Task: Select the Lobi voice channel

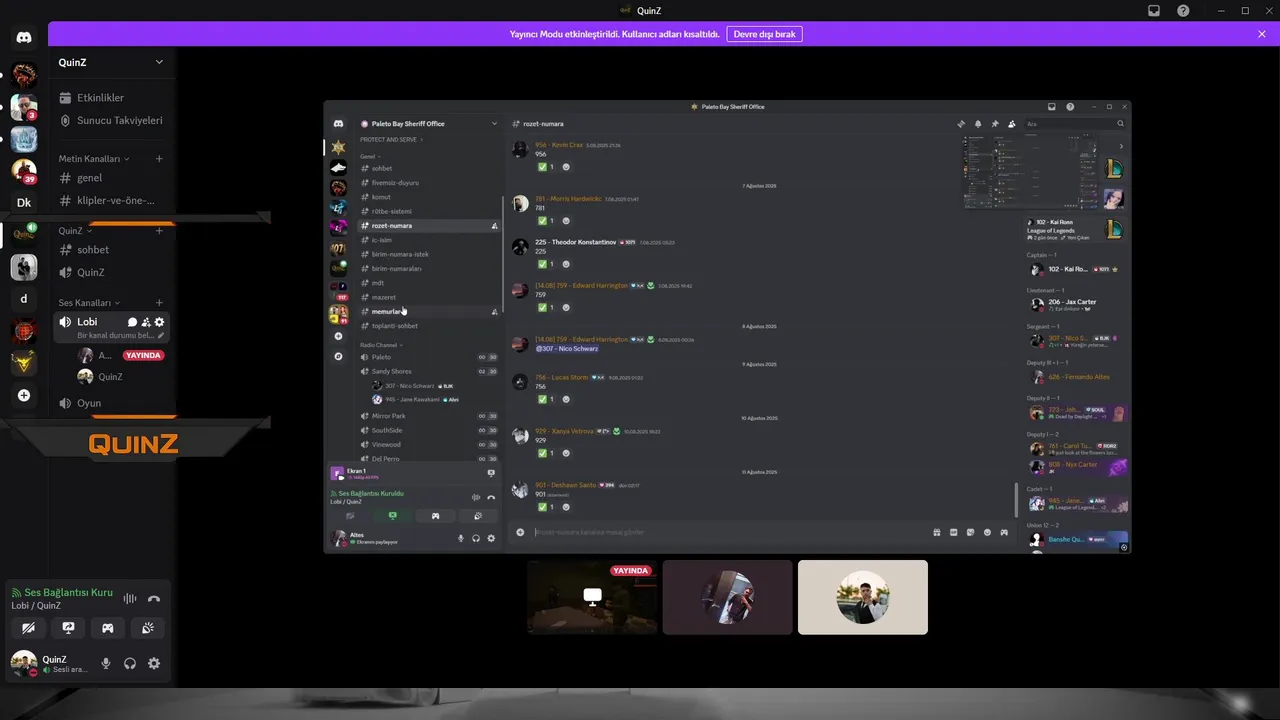Action: point(112,327)
